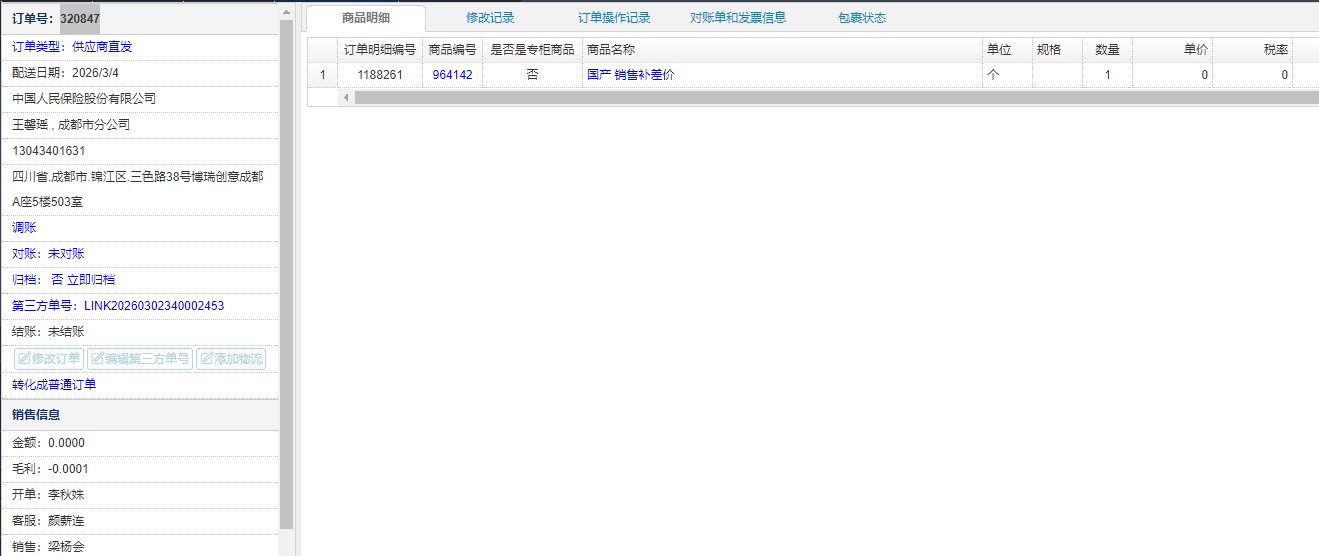Click the 订单类型：供应商直发 link
The height and width of the screenshot is (556, 1319).
pos(72,46)
